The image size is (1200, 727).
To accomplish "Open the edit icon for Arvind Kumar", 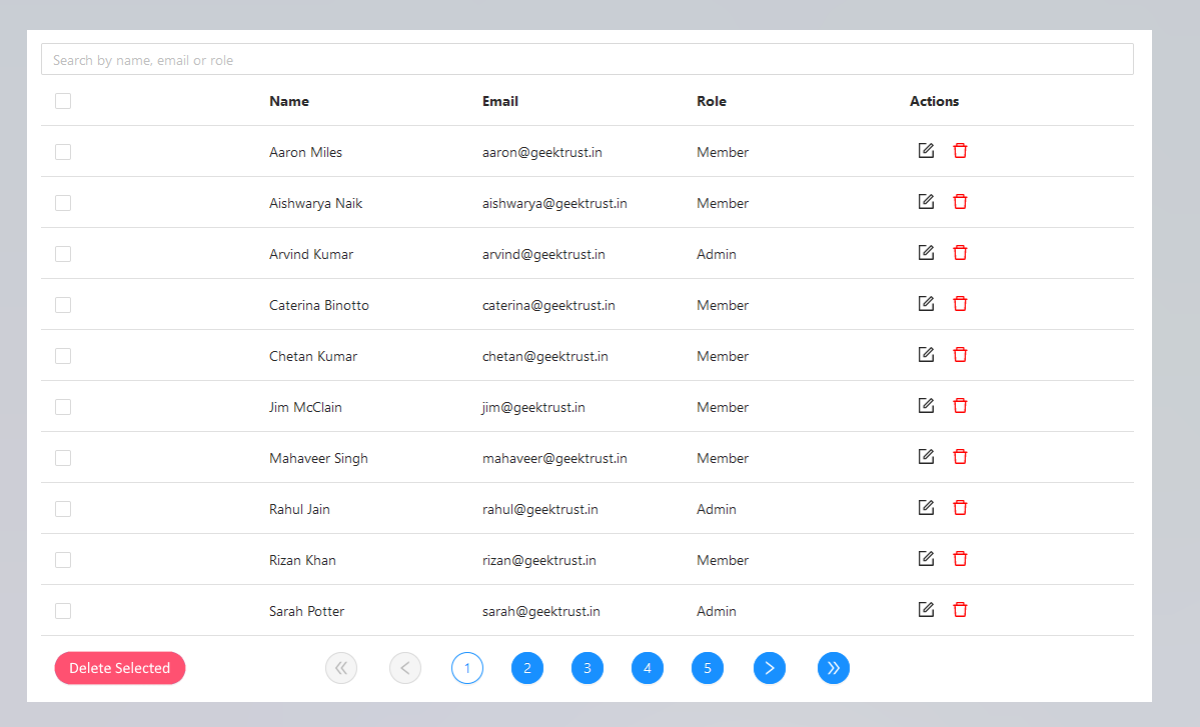I will pyautogui.click(x=925, y=252).
